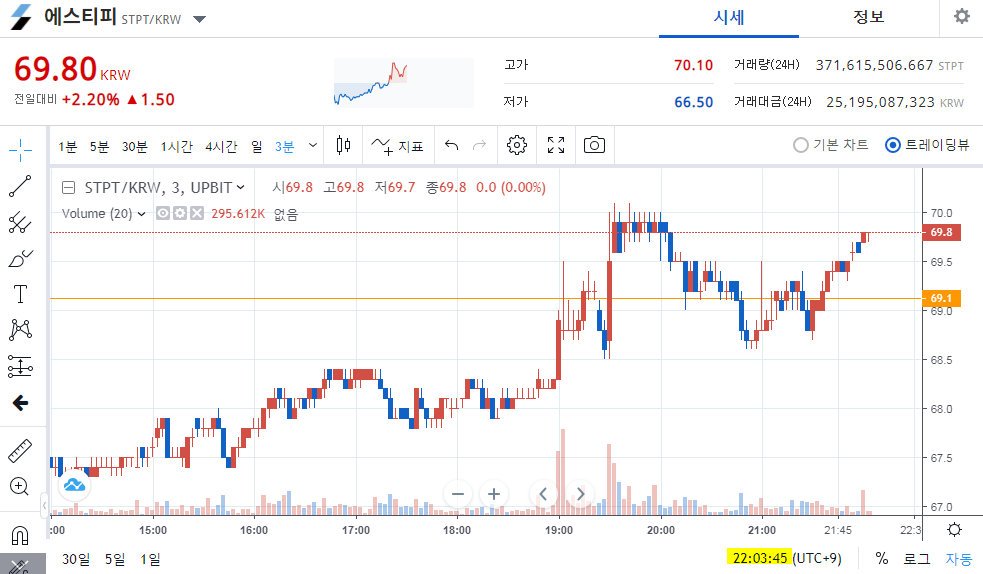Screen dimensions: 983x574
Task: Set interval to 30분
Action: pyautogui.click(x=134, y=147)
